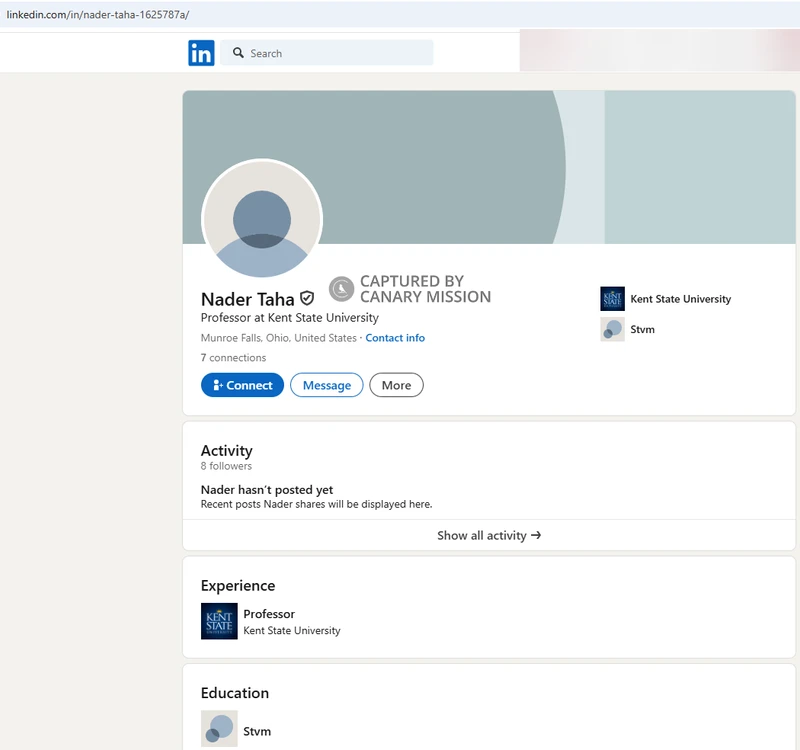Select the Professor job title under Experience
The height and width of the screenshot is (750, 800).
coord(269,614)
